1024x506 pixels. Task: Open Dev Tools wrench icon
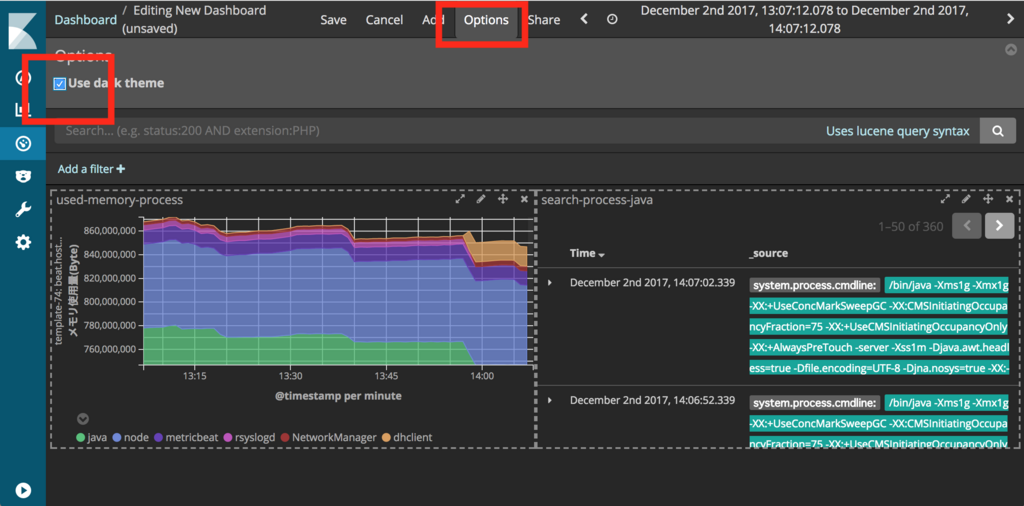pos(23,210)
